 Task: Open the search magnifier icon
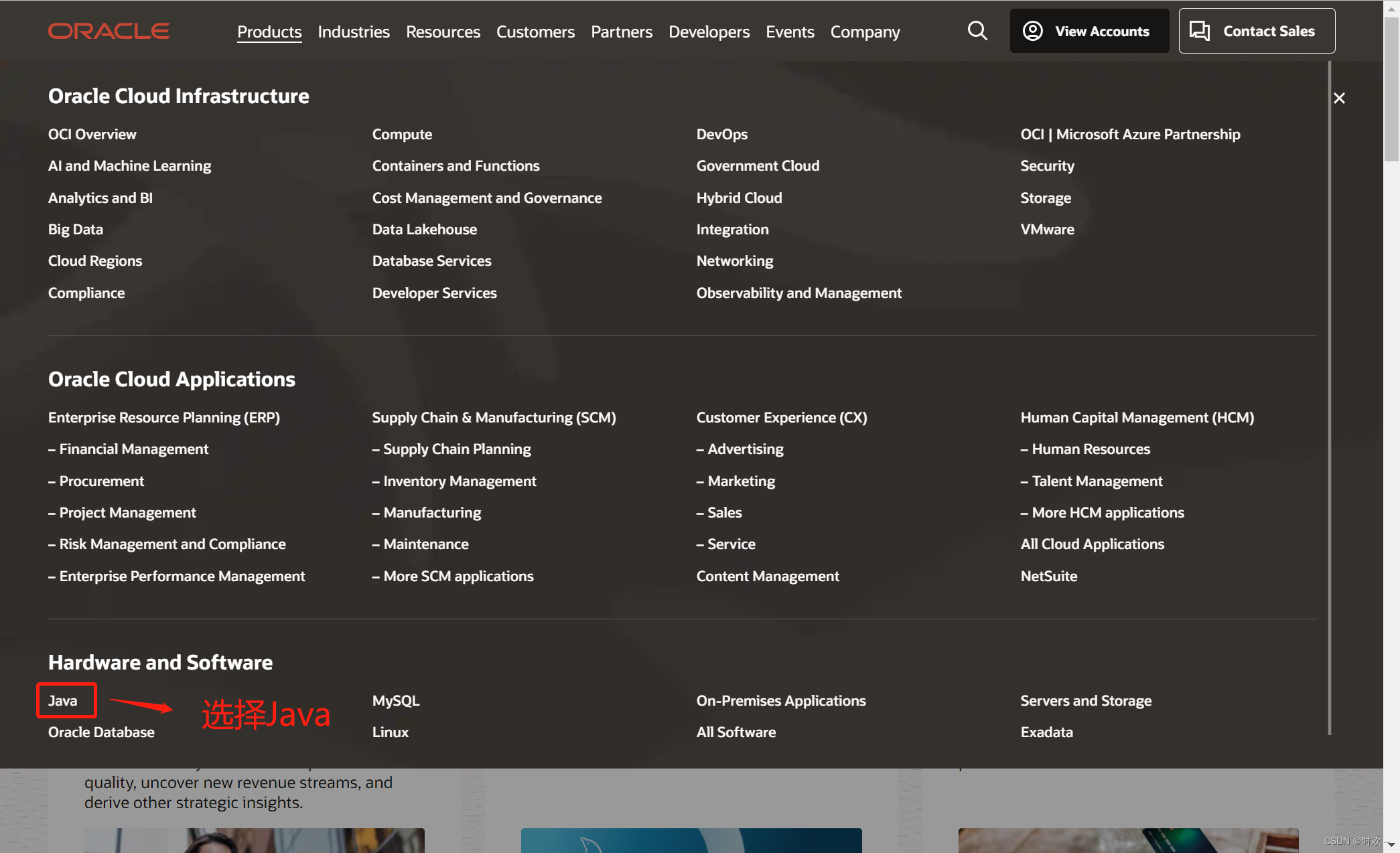[977, 31]
